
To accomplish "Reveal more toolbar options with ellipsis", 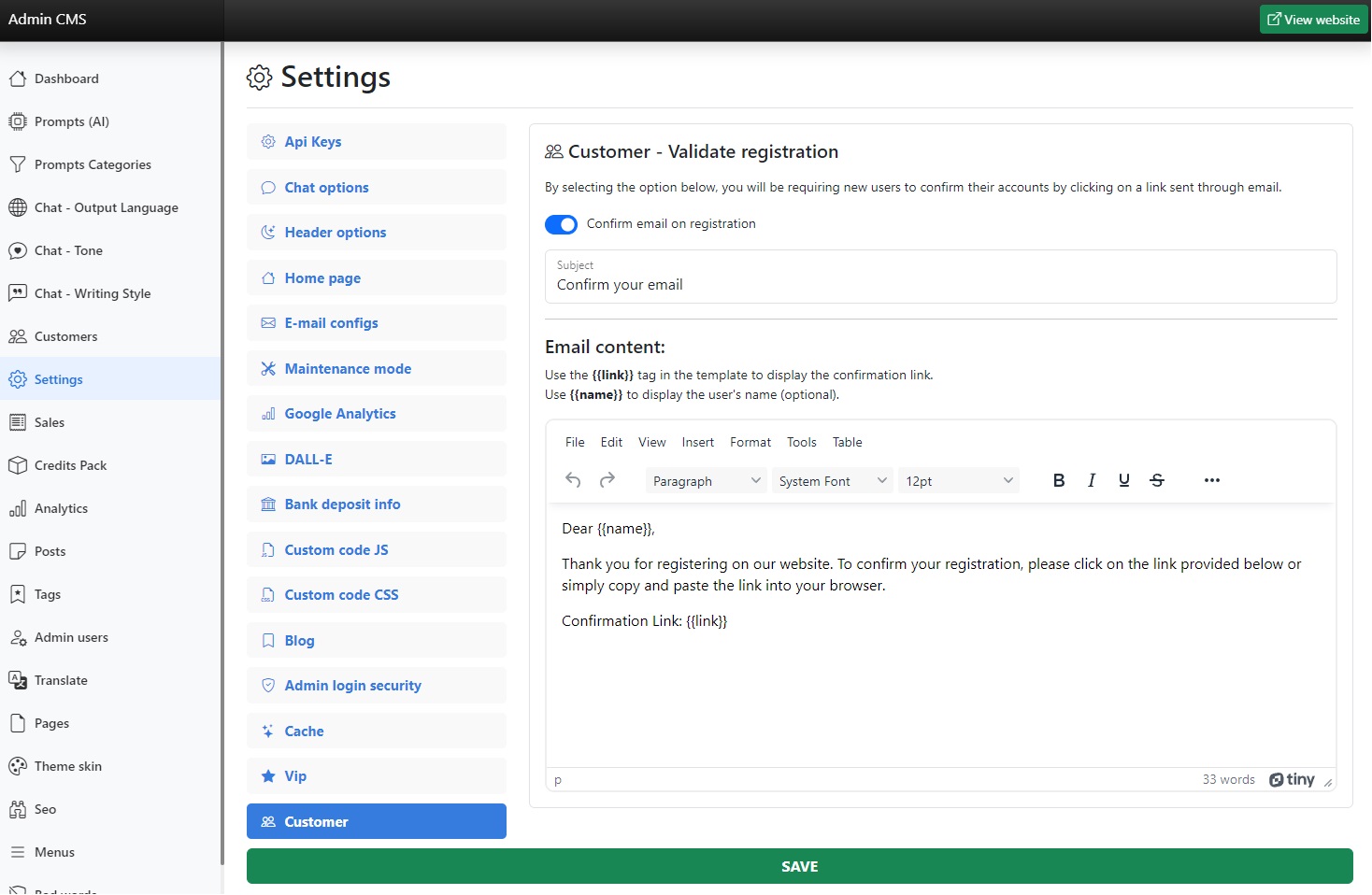I will 1211,480.
